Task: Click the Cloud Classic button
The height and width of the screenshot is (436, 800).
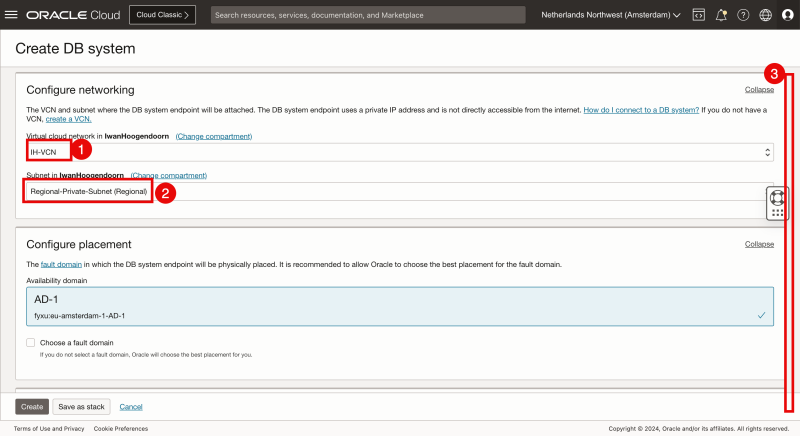Action: coord(162,15)
